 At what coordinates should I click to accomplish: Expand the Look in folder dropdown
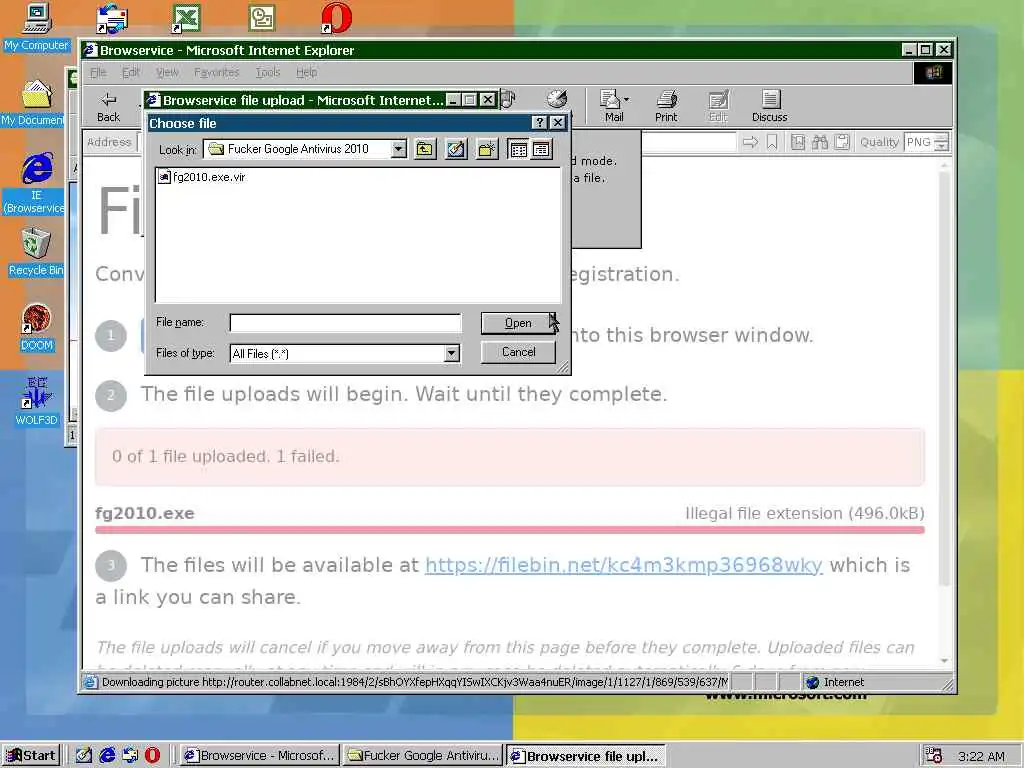coord(398,150)
